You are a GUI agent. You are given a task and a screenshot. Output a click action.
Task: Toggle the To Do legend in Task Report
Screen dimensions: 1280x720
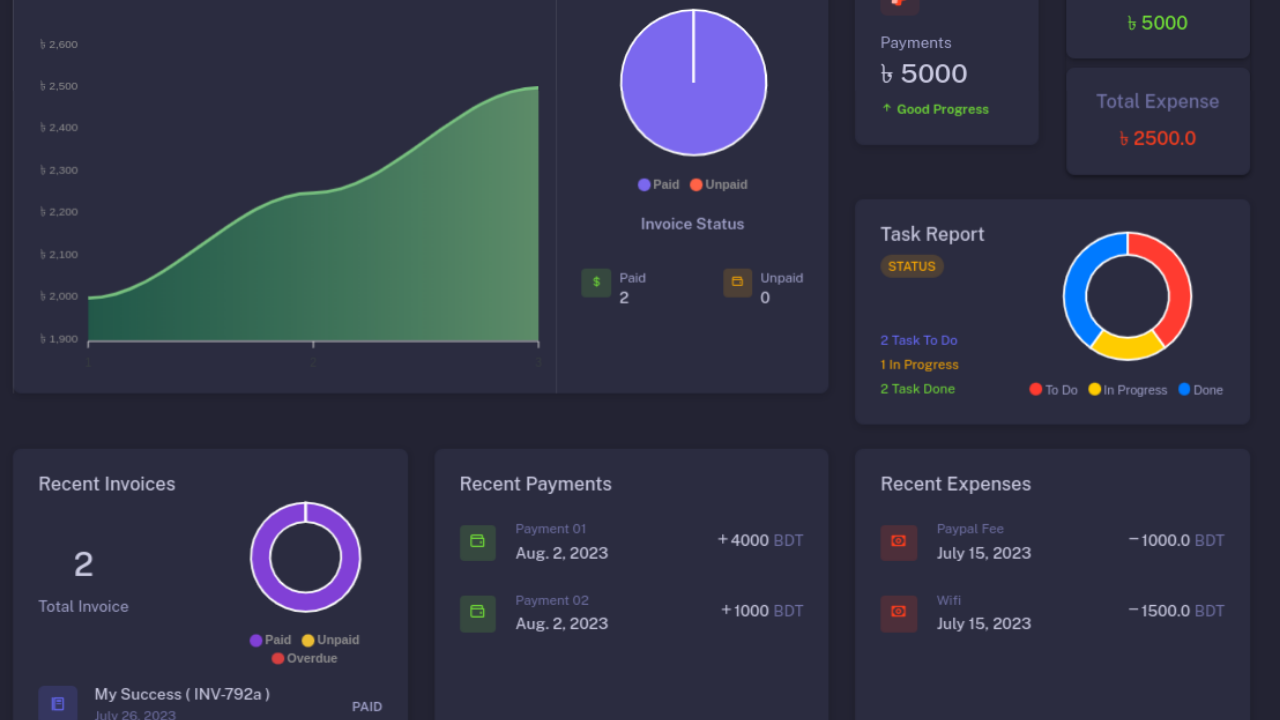(x=1052, y=390)
